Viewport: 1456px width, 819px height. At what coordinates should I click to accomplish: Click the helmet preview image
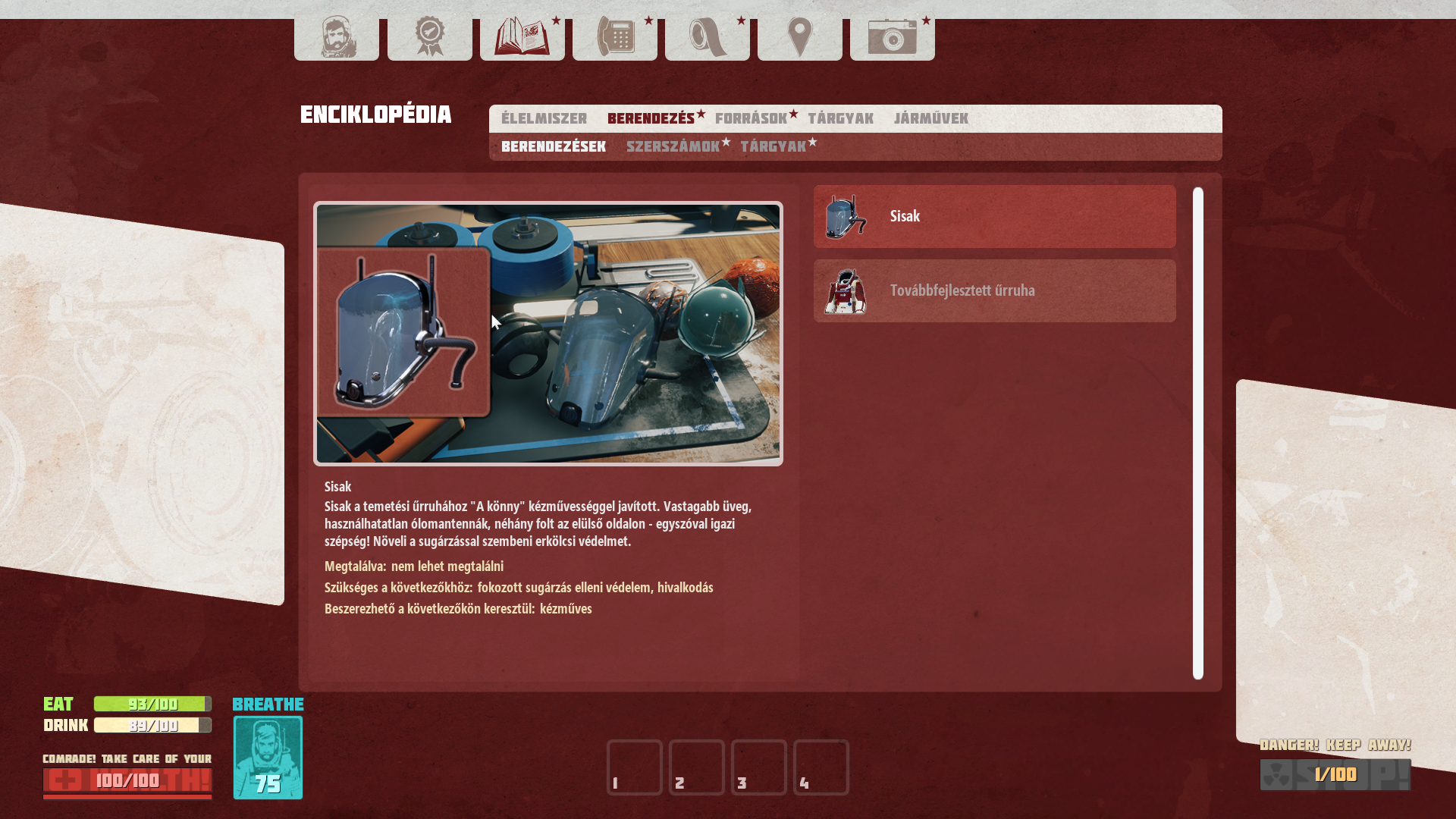pos(548,334)
